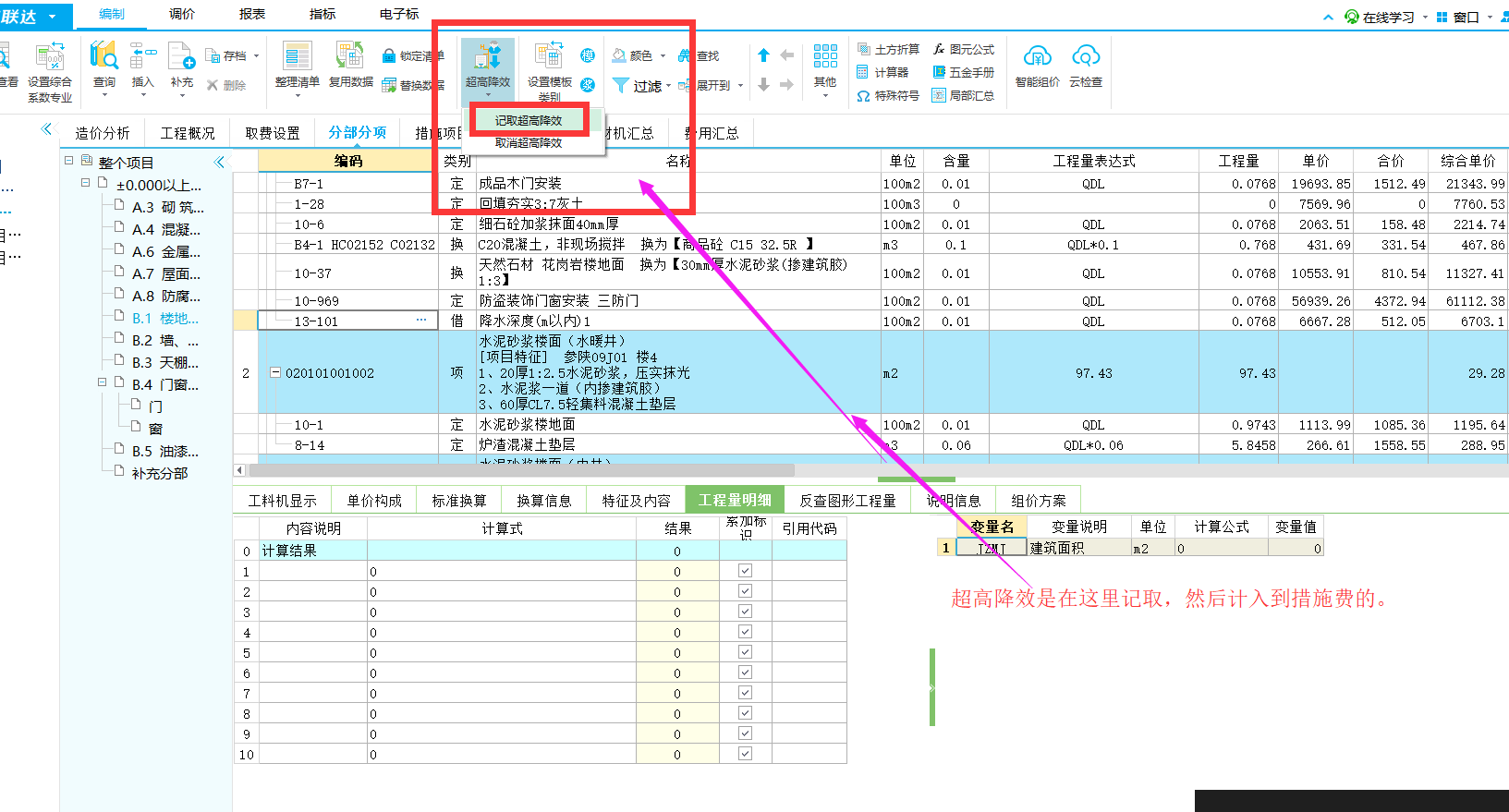Image resolution: width=1509 pixels, height=812 pixels.
Task: Toggle the 累加标识 checkbox in row 7
Action: (745, 693)
